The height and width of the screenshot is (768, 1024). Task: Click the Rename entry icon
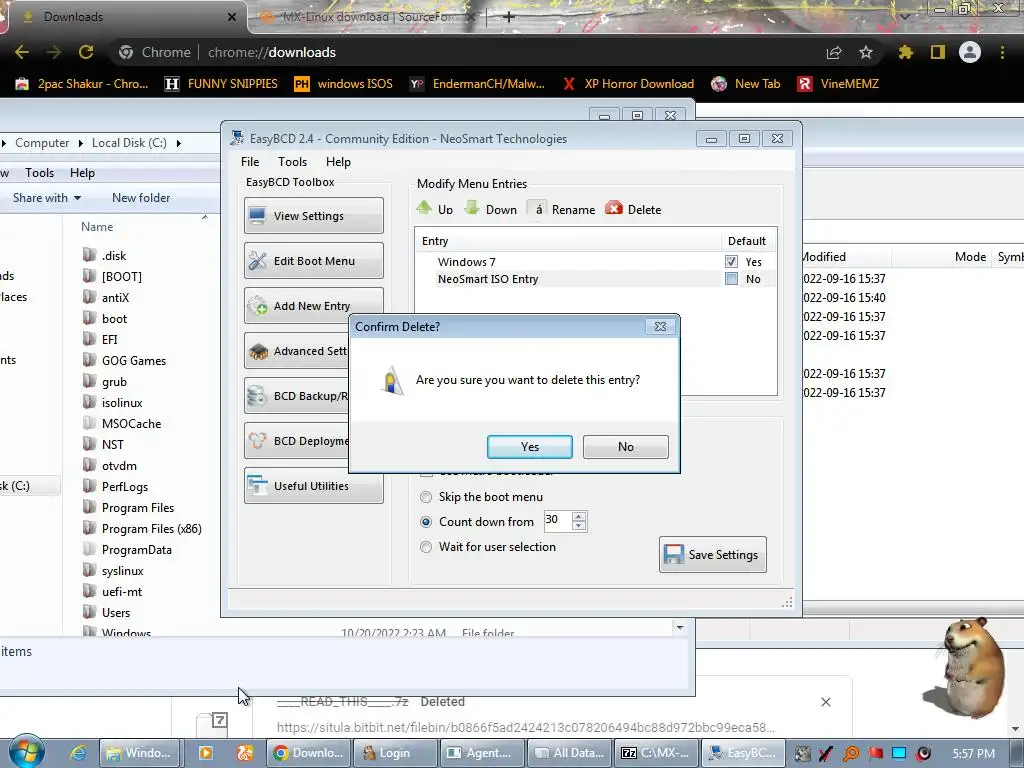537,209
